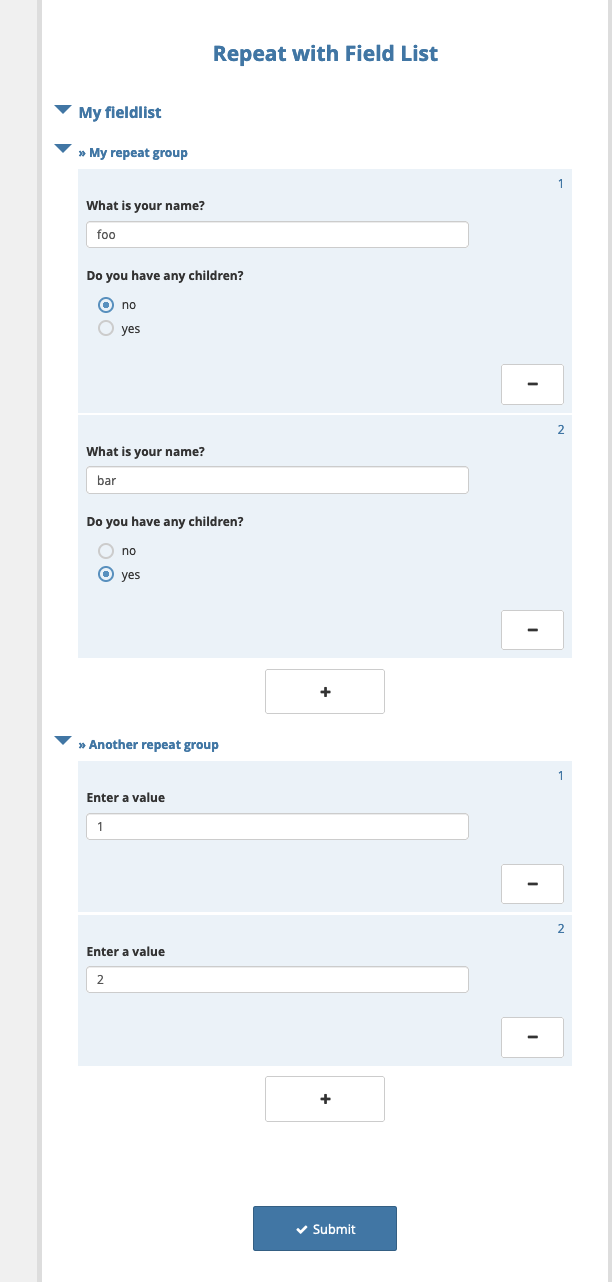Add new 'Another repeat group' entry
612x1282 pixels.
pyautogui.click(x=325, y=1099)
